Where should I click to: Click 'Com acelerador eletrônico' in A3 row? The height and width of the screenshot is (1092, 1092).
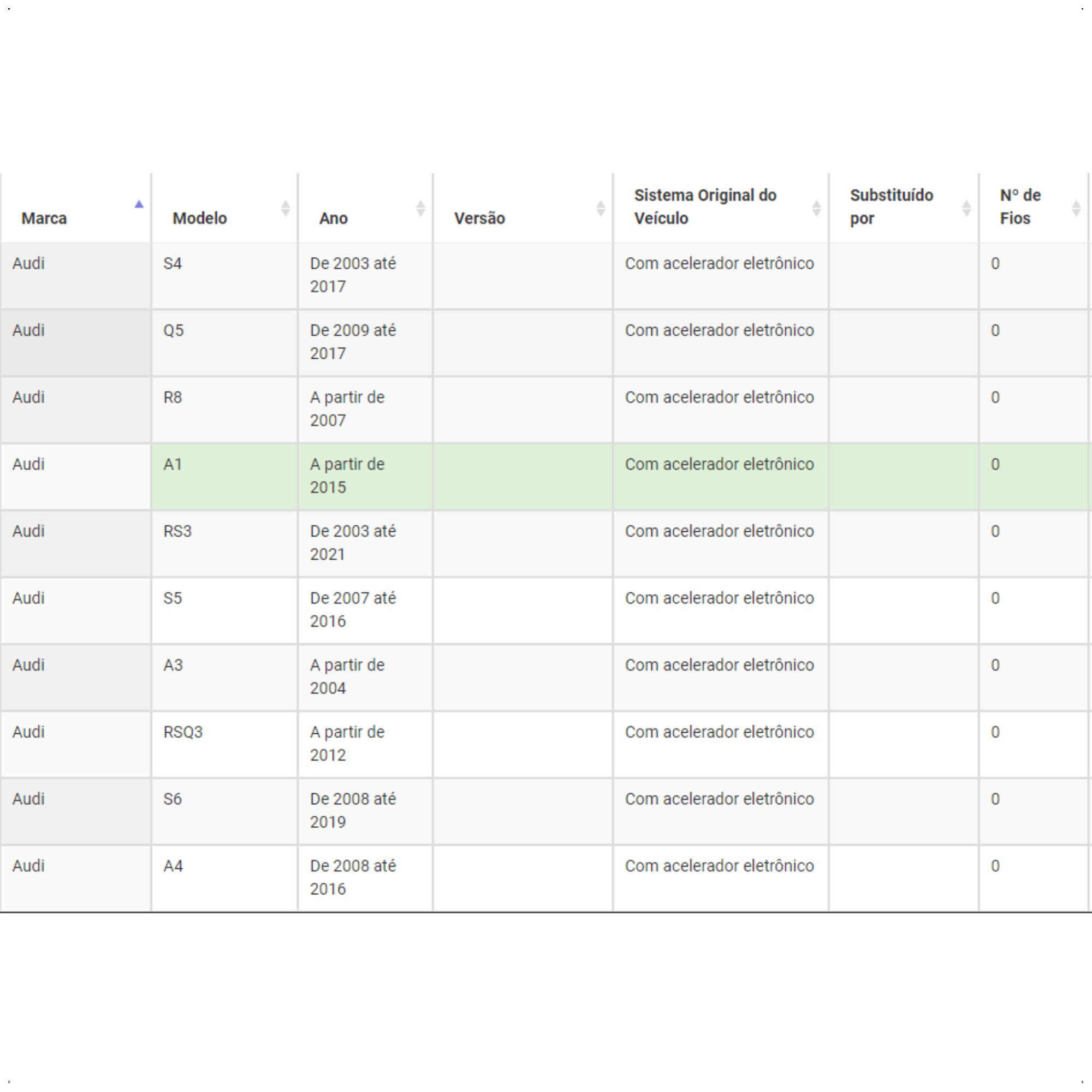coord(720,665)
